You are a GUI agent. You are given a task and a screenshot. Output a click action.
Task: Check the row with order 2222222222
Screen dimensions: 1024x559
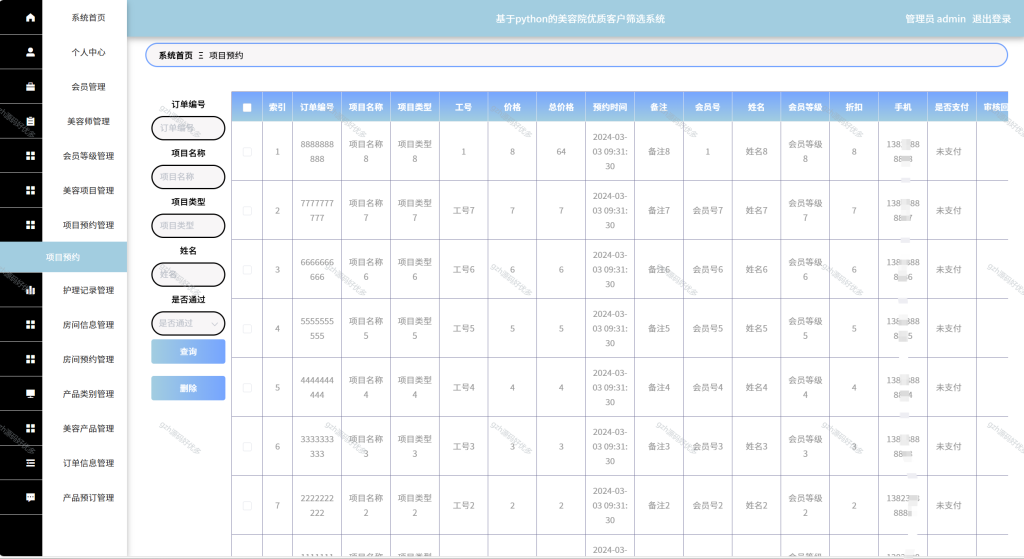(x=247, y=505)
